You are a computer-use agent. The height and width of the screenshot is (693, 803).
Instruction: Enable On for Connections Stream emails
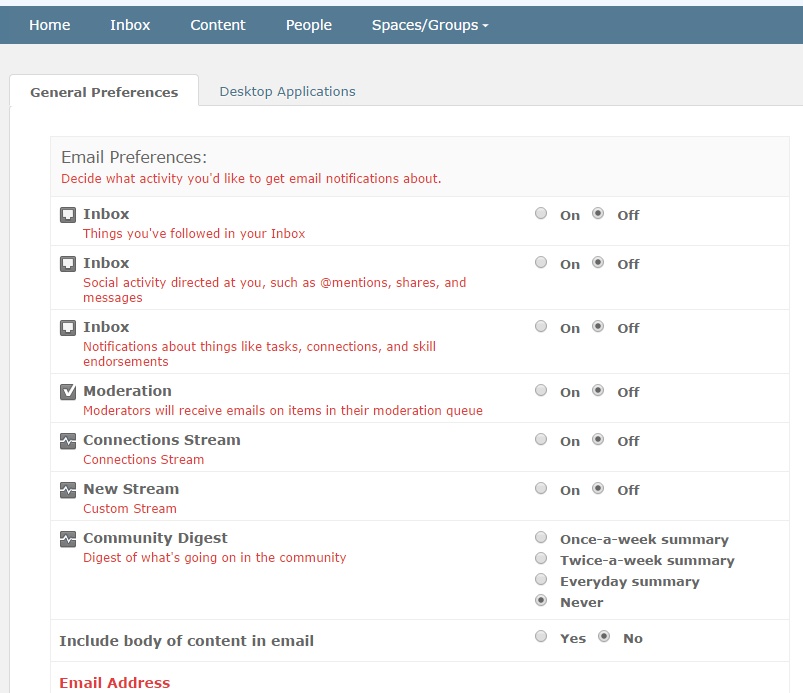coord(541,439)
